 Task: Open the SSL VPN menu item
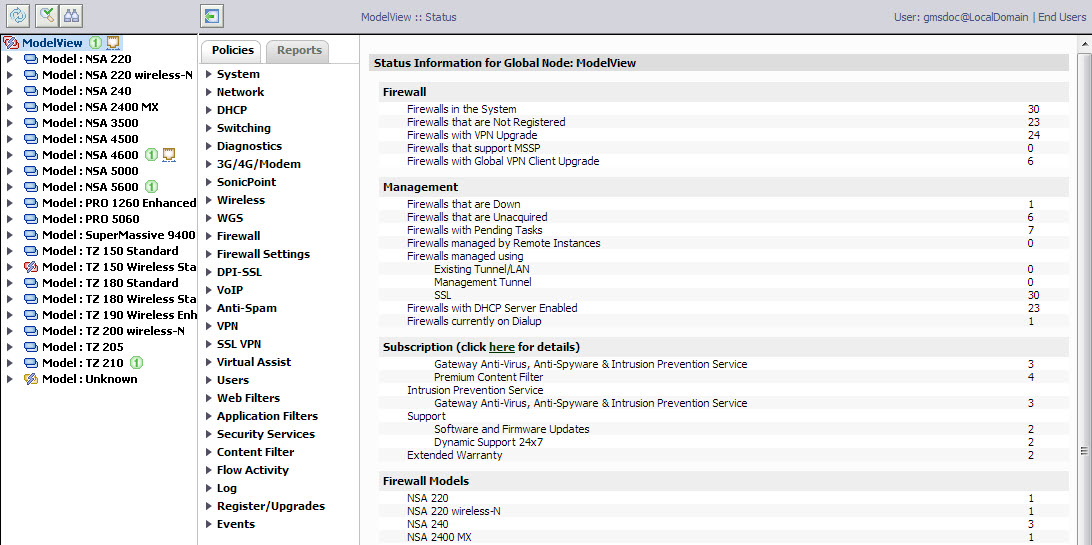point(239,345)
